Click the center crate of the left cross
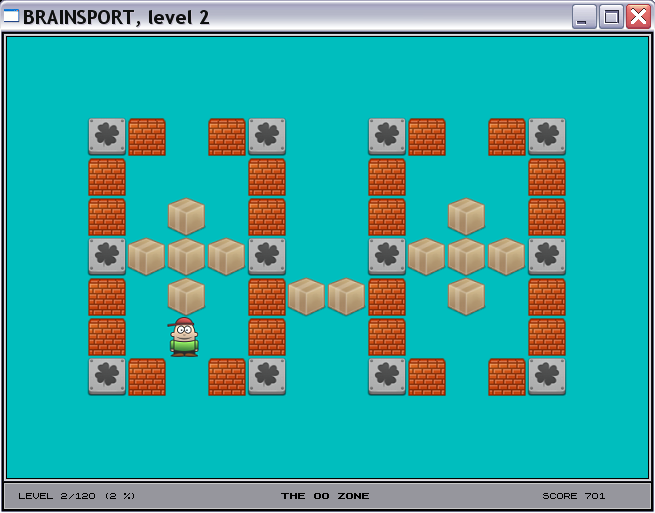Viewport: 655px width, 513px height. click(186, 256)
